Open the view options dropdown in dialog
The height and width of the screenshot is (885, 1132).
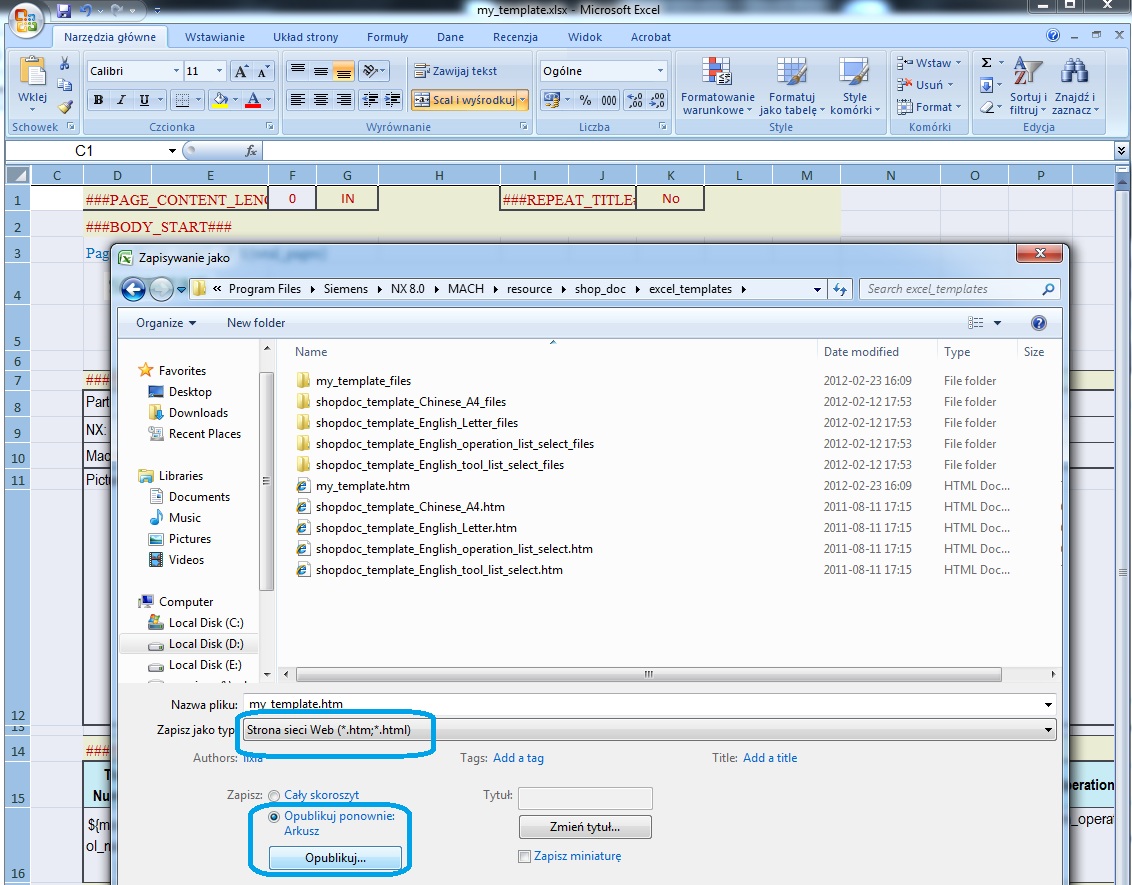pyautogui.click(x=997, y=323)
